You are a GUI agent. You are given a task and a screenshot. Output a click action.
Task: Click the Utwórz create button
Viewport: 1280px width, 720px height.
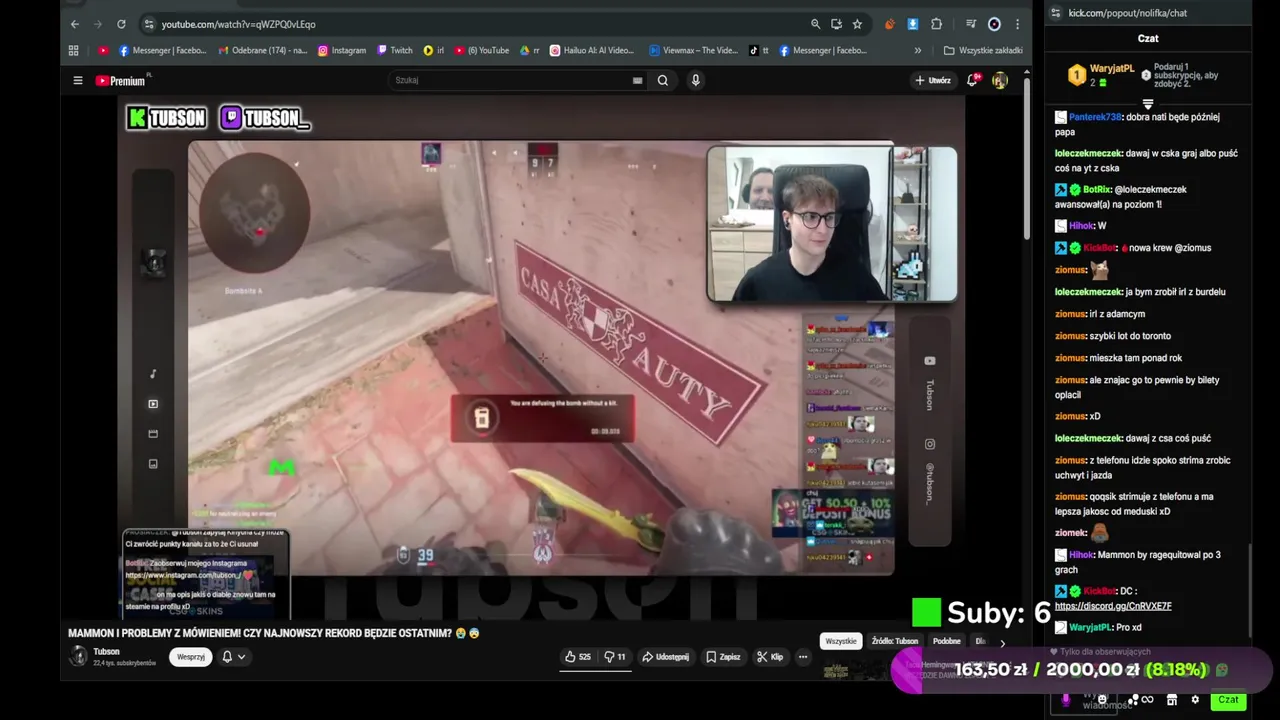933,80
